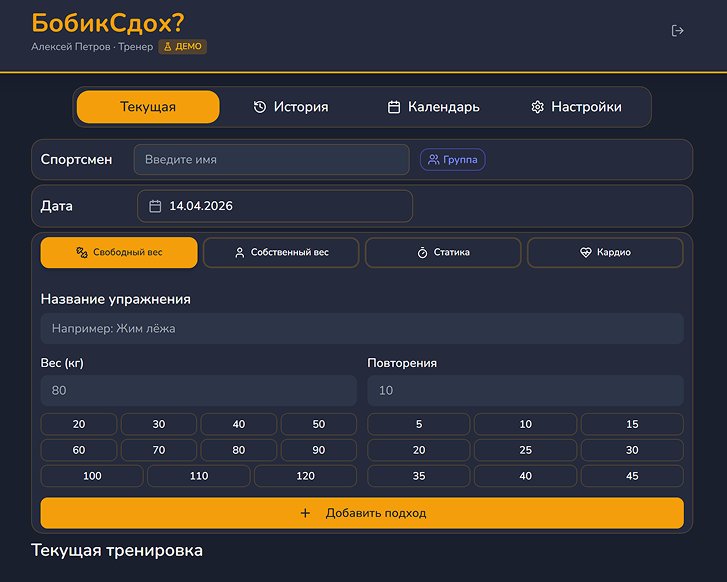Choose 45 repetitions preset
This screenshot has width=727, height=582.
coord(632,476)
